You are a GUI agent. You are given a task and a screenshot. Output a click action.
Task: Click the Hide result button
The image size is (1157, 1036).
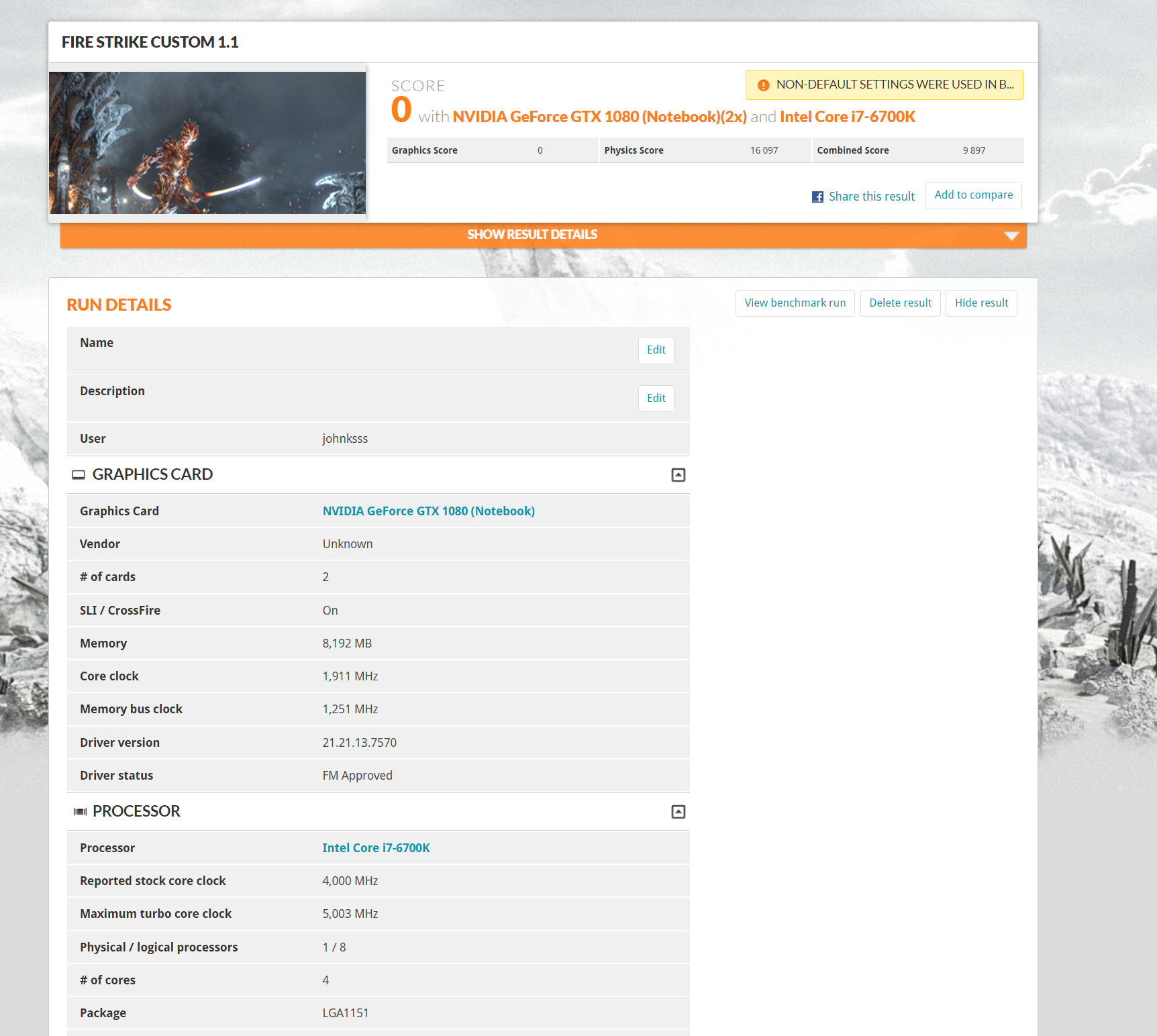click(x=981, y=303)
